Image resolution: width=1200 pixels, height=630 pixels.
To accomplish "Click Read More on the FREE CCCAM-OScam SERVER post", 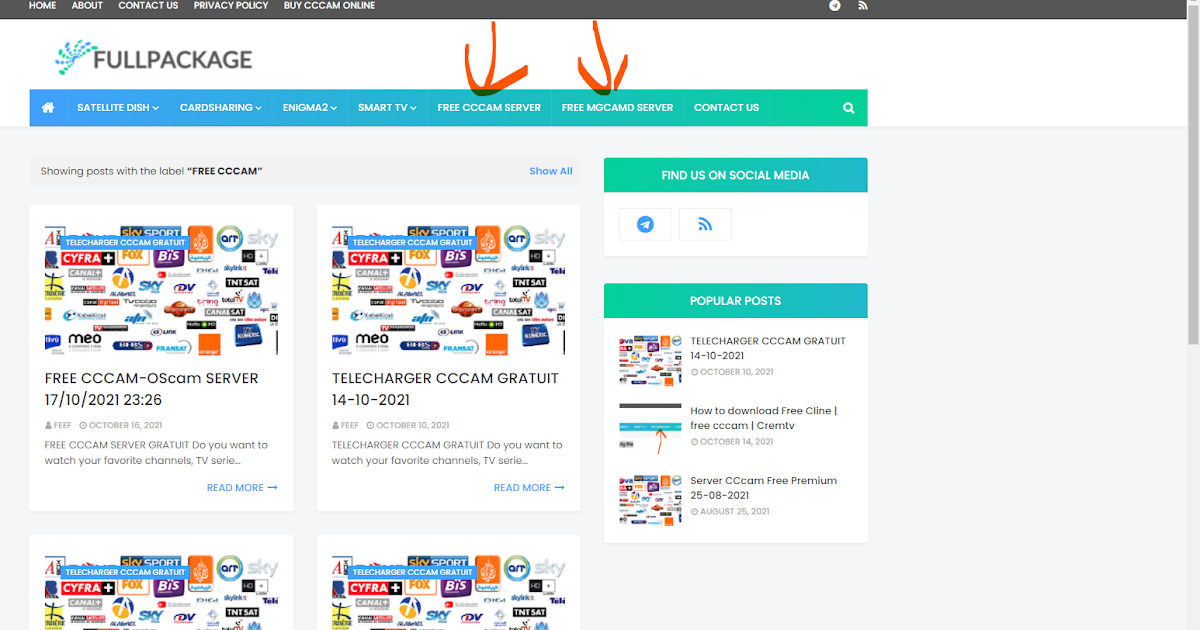I will [242, 488].
